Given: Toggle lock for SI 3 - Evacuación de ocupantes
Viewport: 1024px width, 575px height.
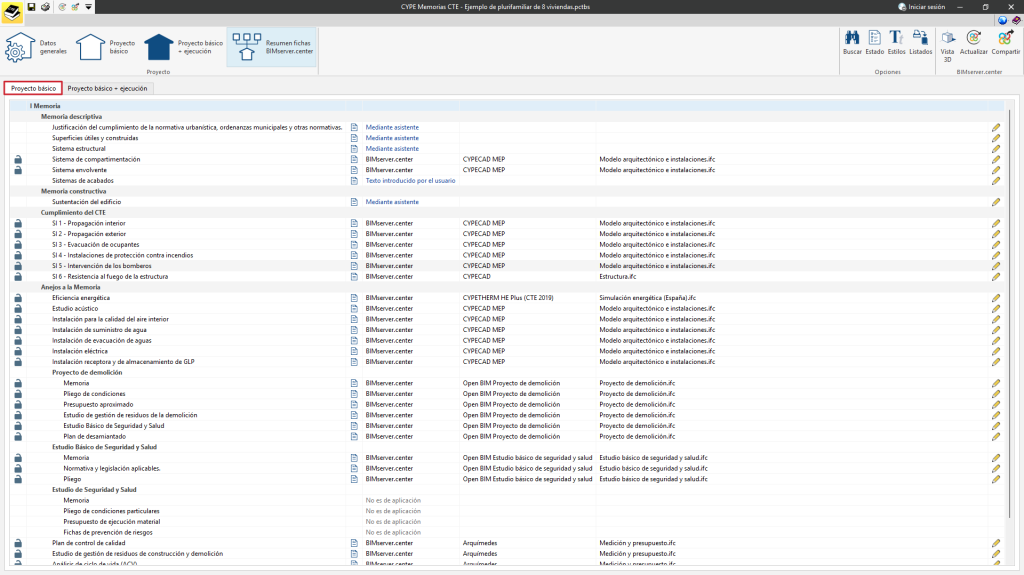Looking at the screenshot, I should tap(18, 244).
